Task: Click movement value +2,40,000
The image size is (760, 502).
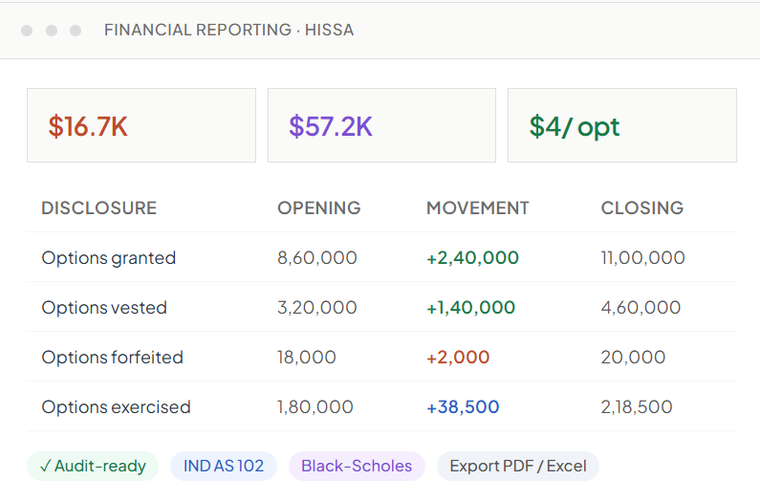Action: point(473,258)
